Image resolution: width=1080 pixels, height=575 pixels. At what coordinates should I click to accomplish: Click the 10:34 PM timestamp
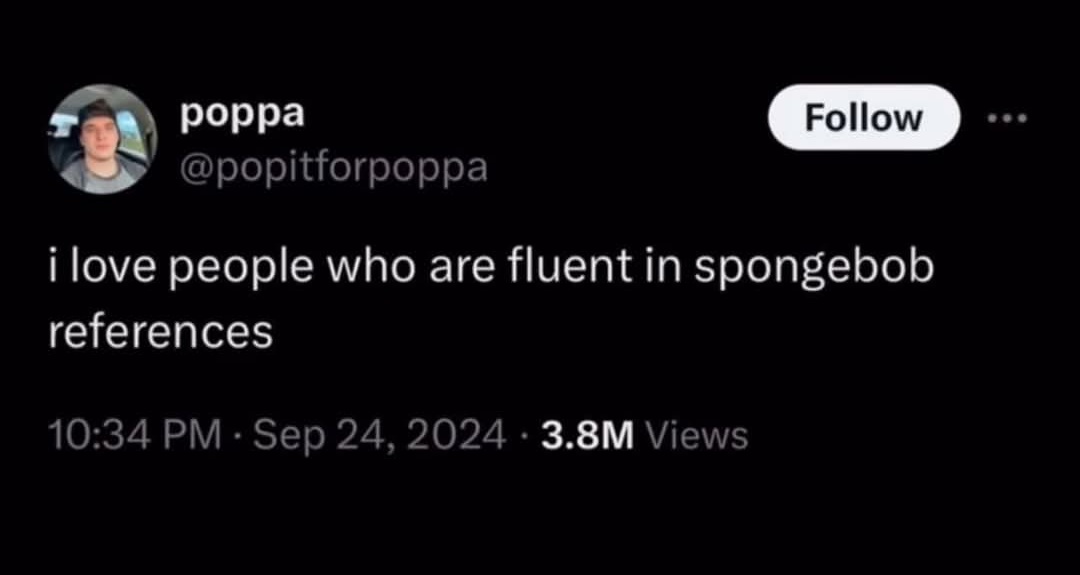point(136,435)
